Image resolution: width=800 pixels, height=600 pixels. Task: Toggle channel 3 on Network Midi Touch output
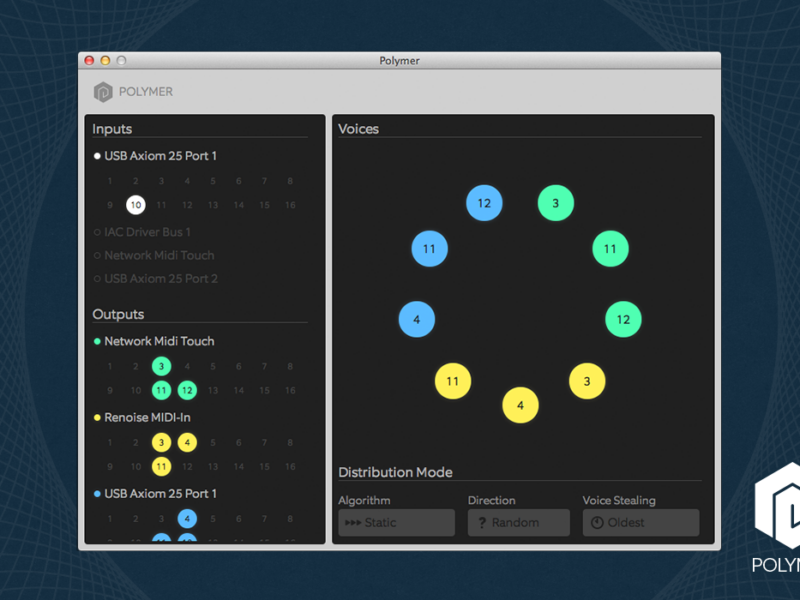click(x=161, y=366)
